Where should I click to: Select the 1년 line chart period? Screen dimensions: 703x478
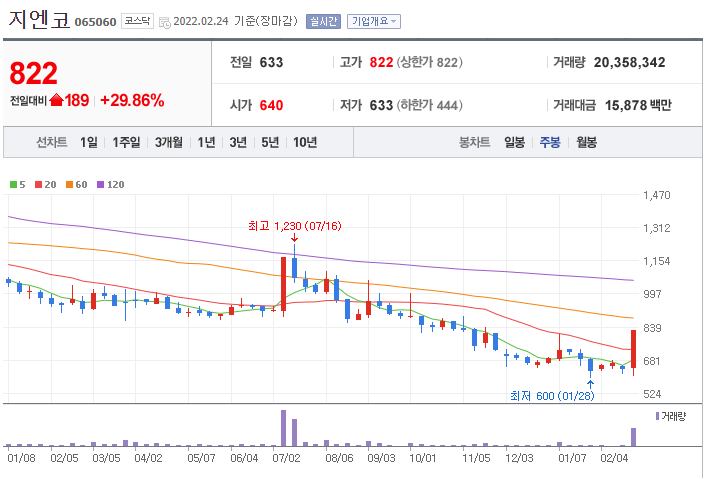(x=206, y=142)
